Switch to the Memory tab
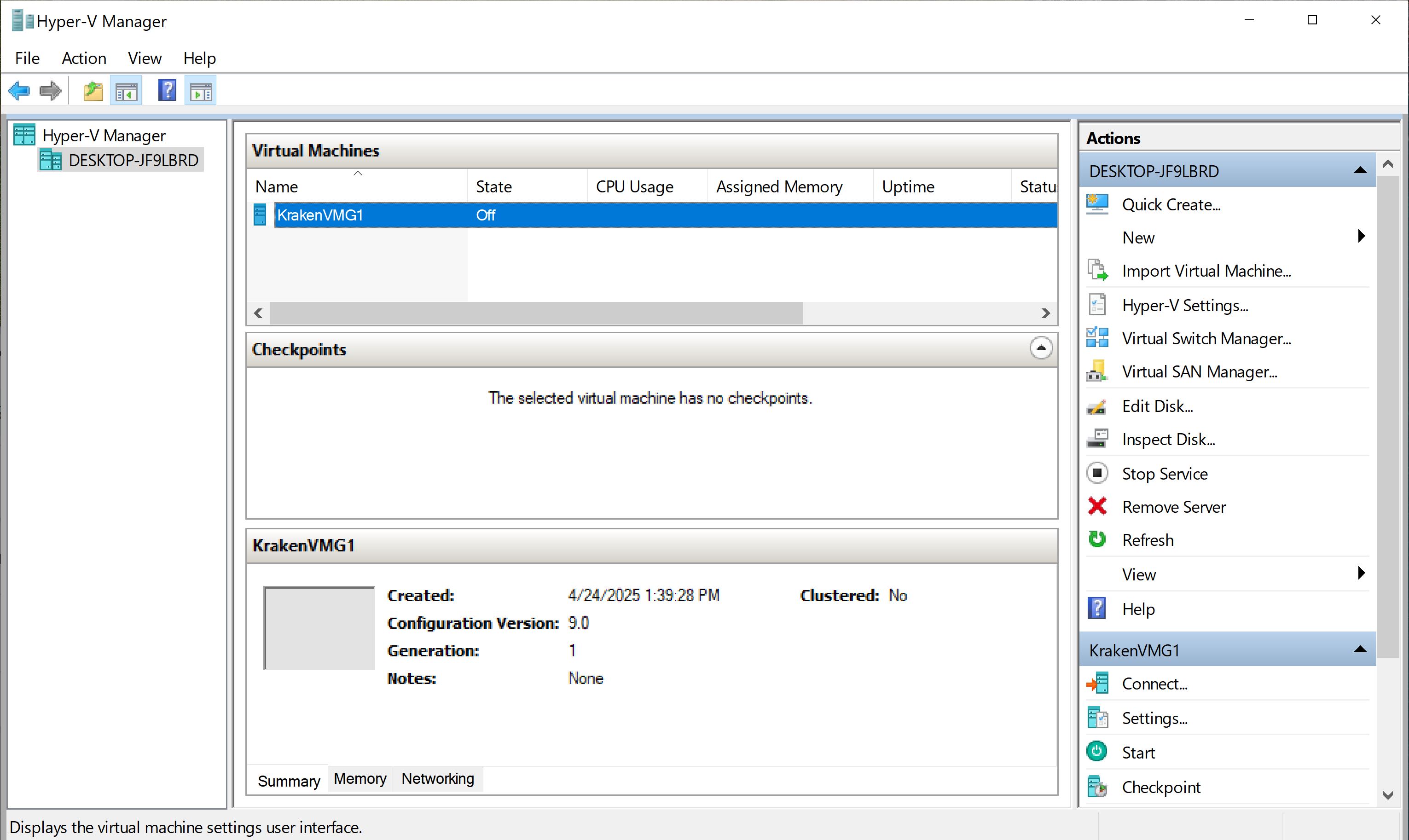This screenshot has width=1409, height=840. coord(359,779)
